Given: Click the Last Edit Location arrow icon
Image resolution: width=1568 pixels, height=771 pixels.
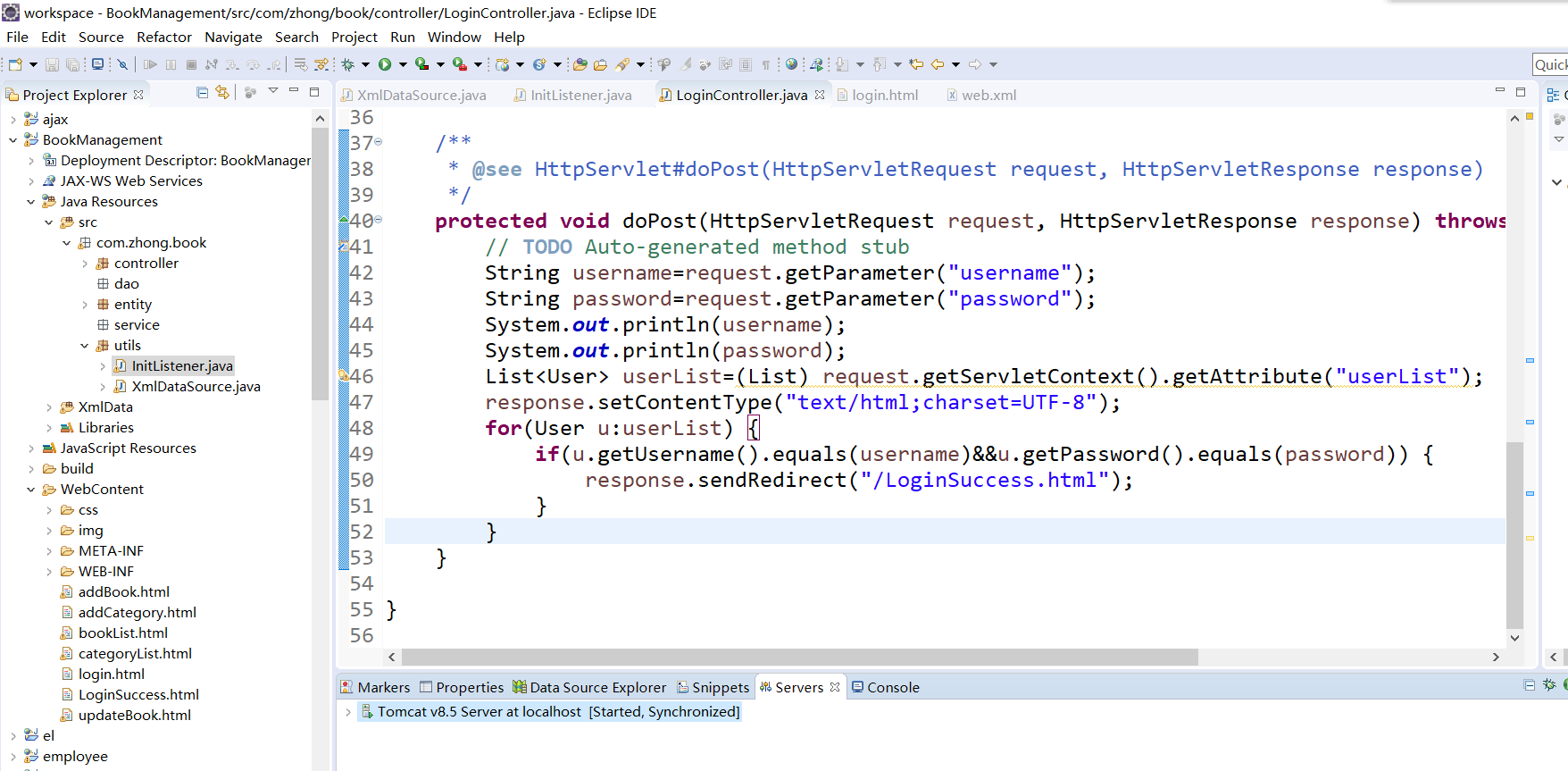Looking at the screenshot, I should [916, 64].
